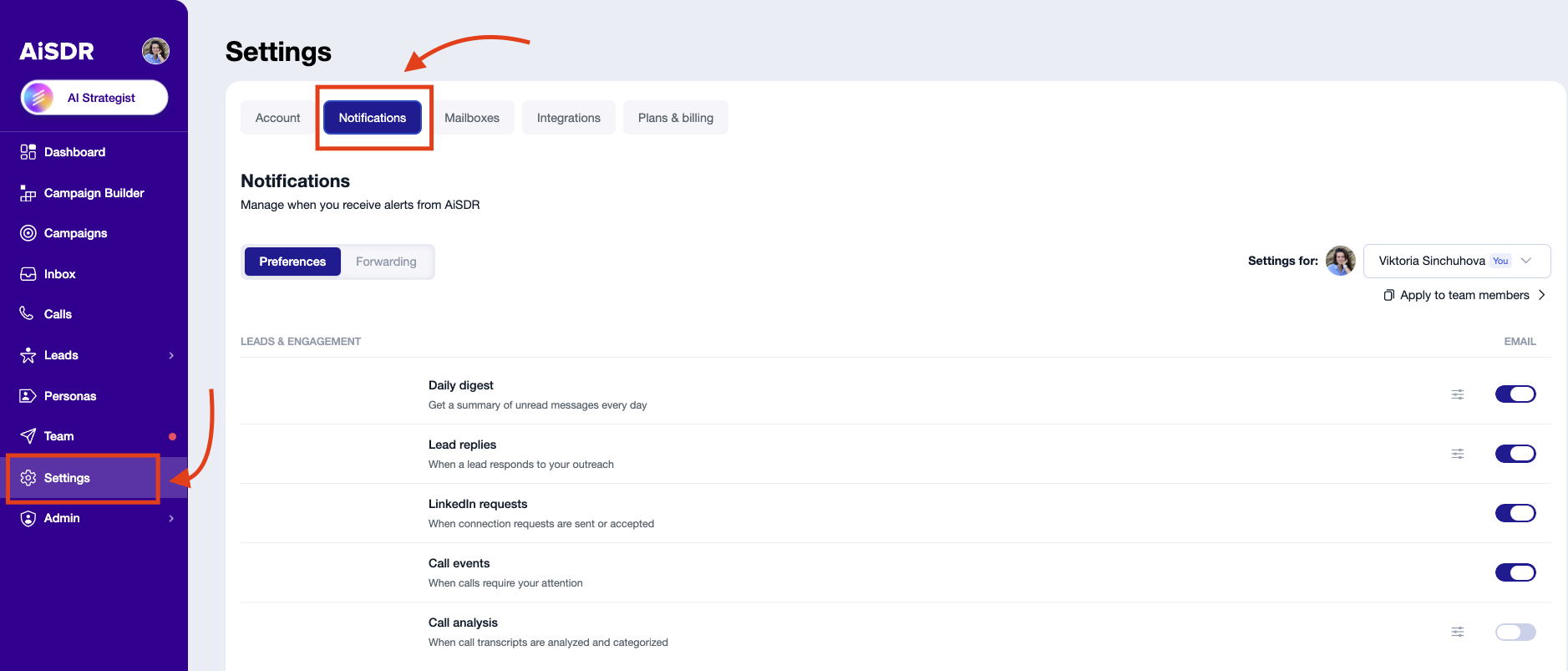Expand the Admin submenu chevron
1568x671 pixels.
point(171,518)
